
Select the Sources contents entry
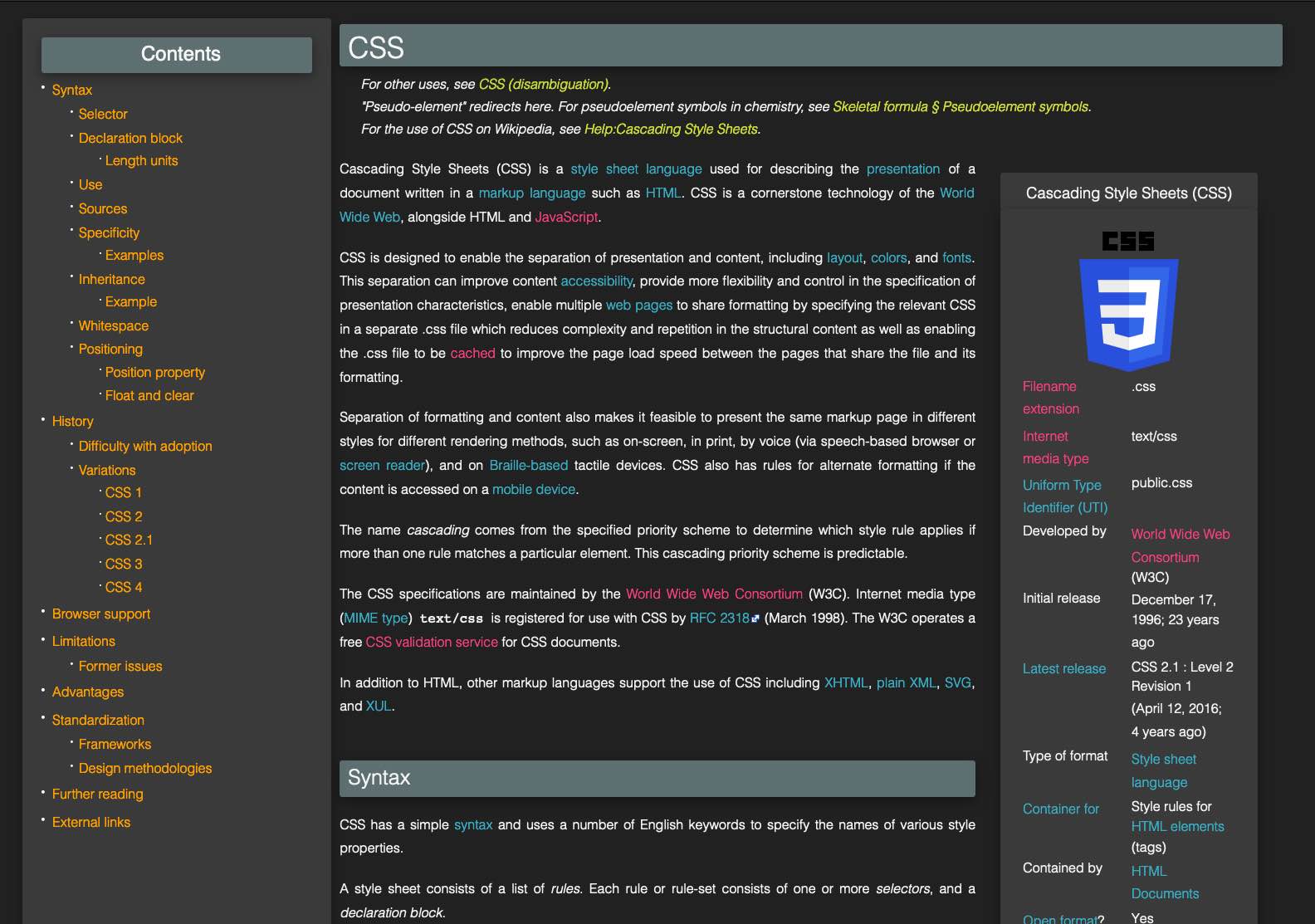click(x=103, y=208)
